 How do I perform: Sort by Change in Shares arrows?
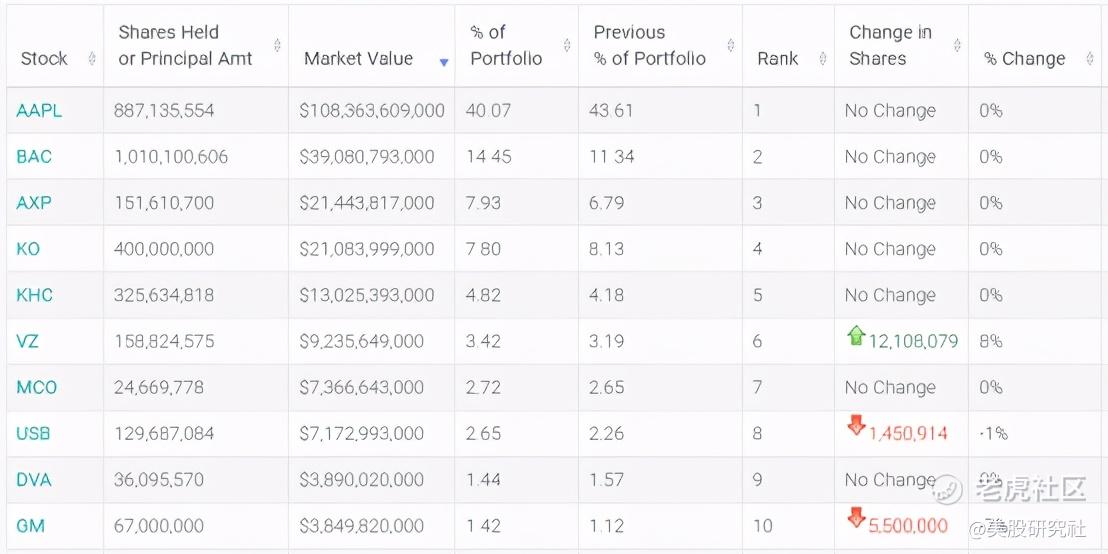957,46
